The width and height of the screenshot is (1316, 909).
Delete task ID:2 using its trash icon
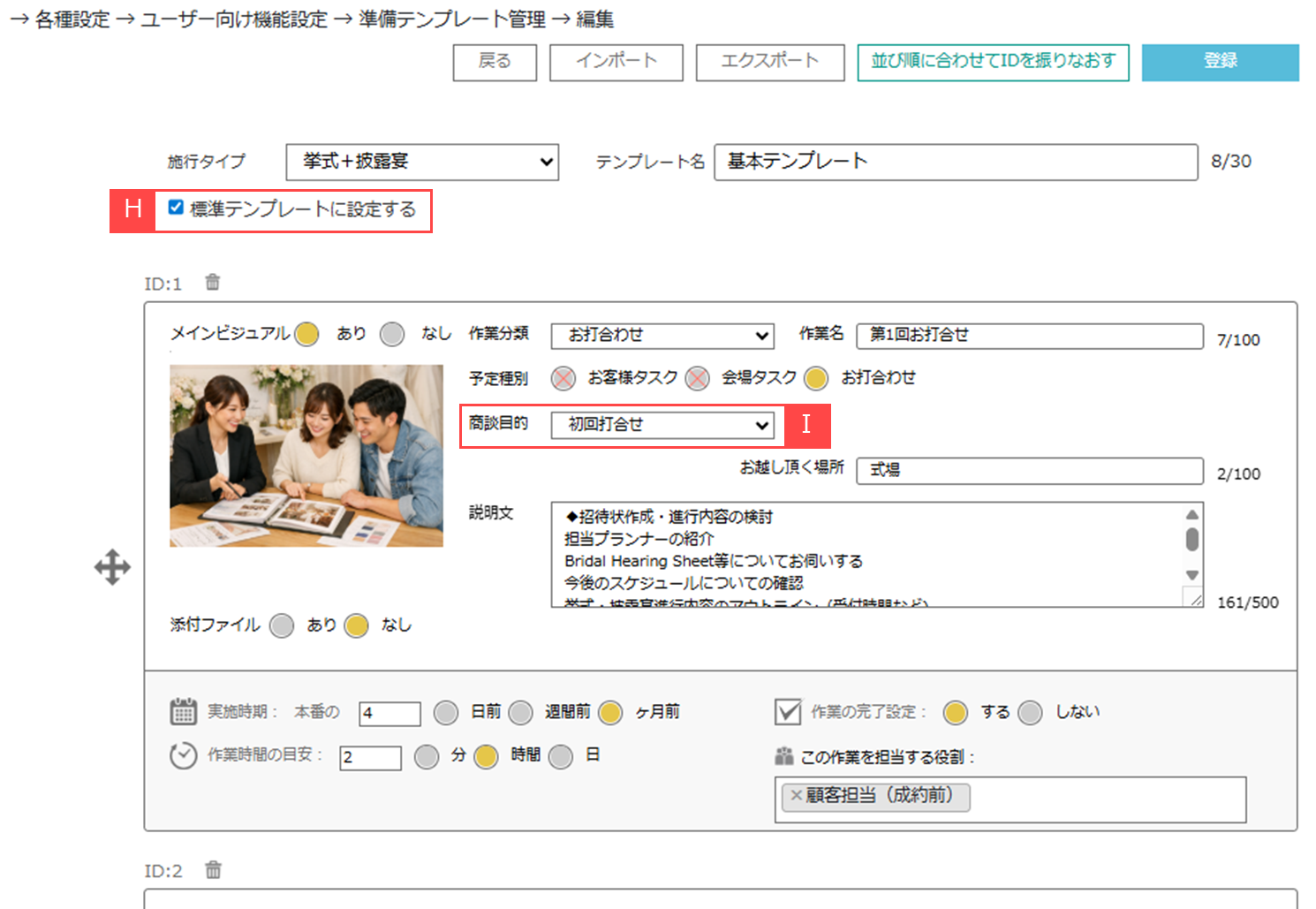click(213, 870)
